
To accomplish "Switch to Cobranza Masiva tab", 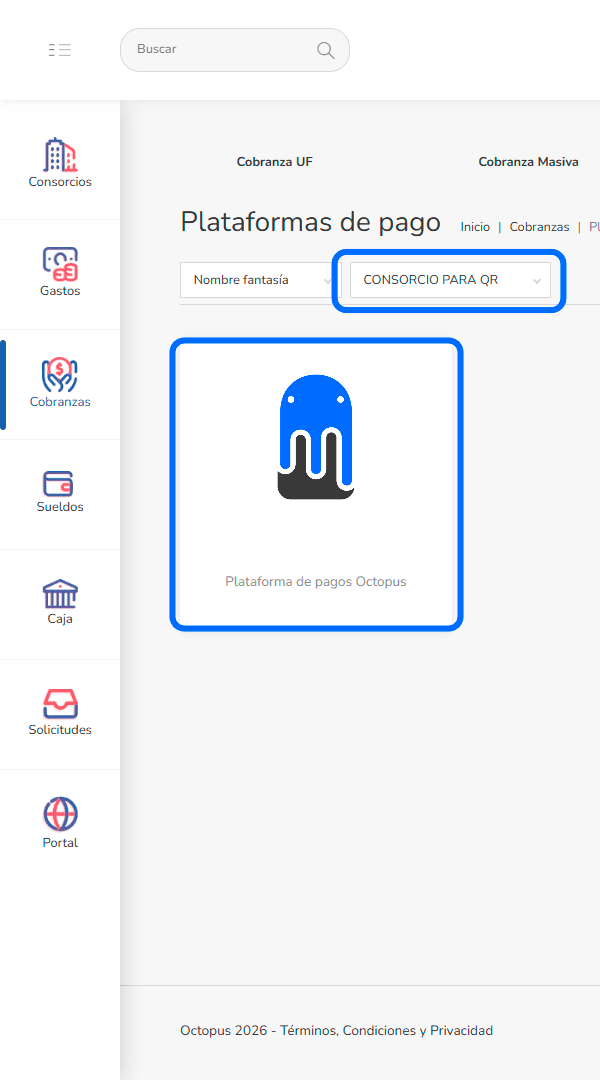I will [528, 162].
